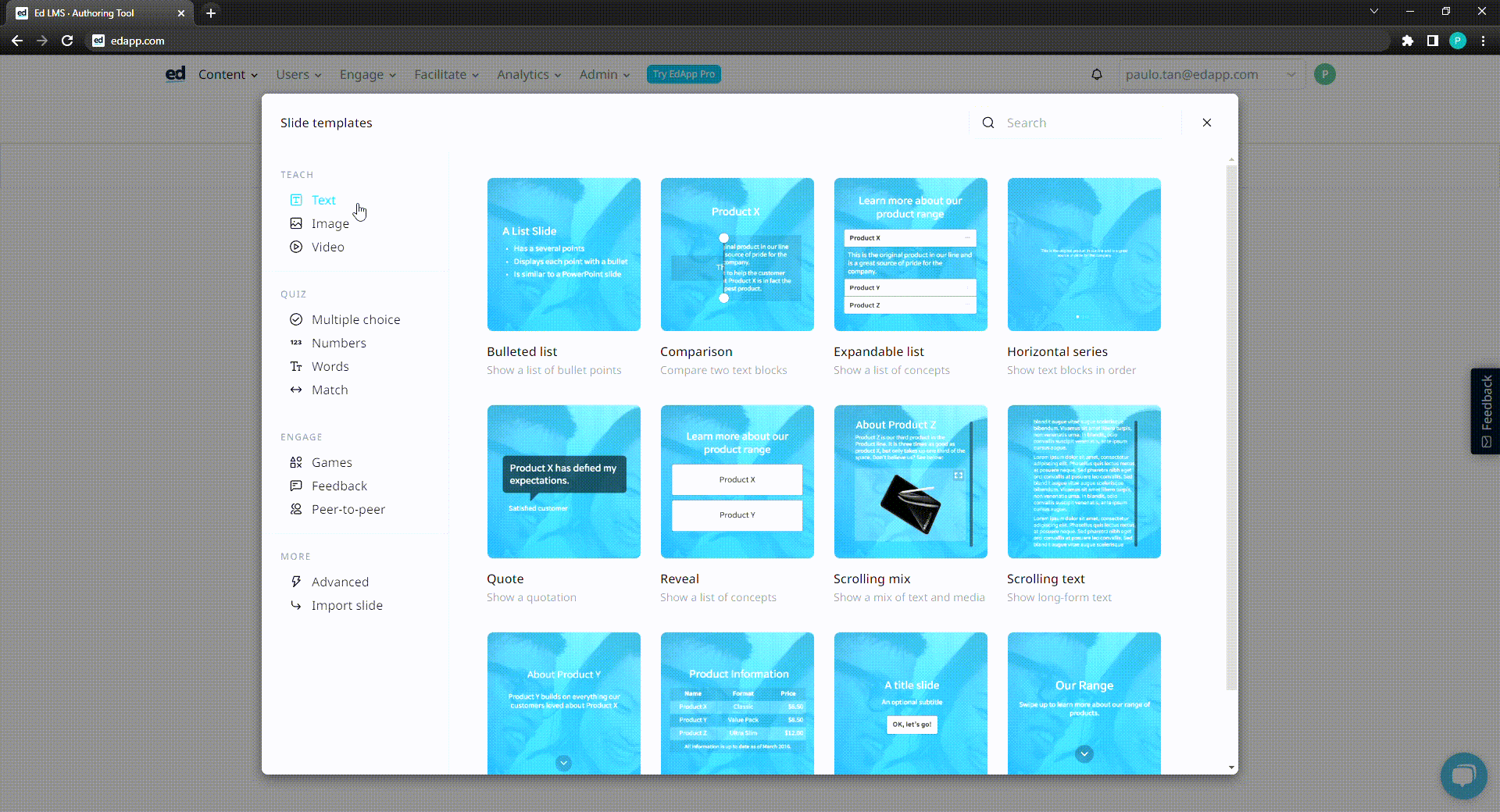Click the scrollbar up arrow
The image size is (1500, 812).
point(1232,159)
